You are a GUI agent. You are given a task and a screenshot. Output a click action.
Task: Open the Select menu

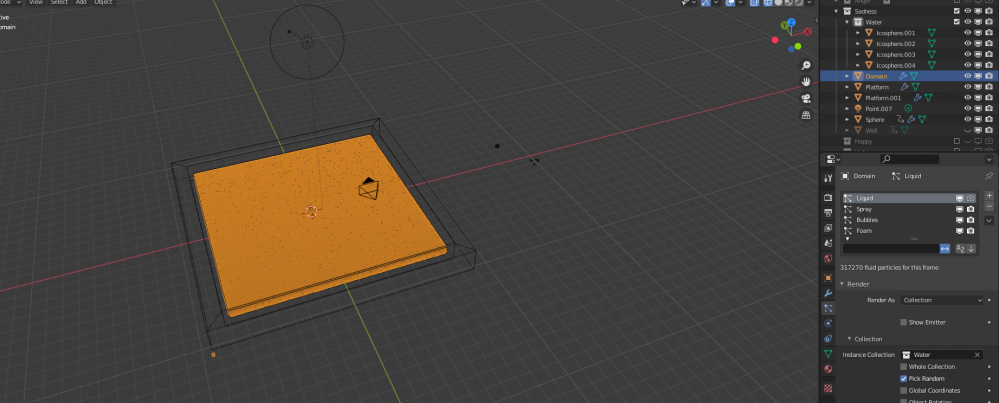59,3
